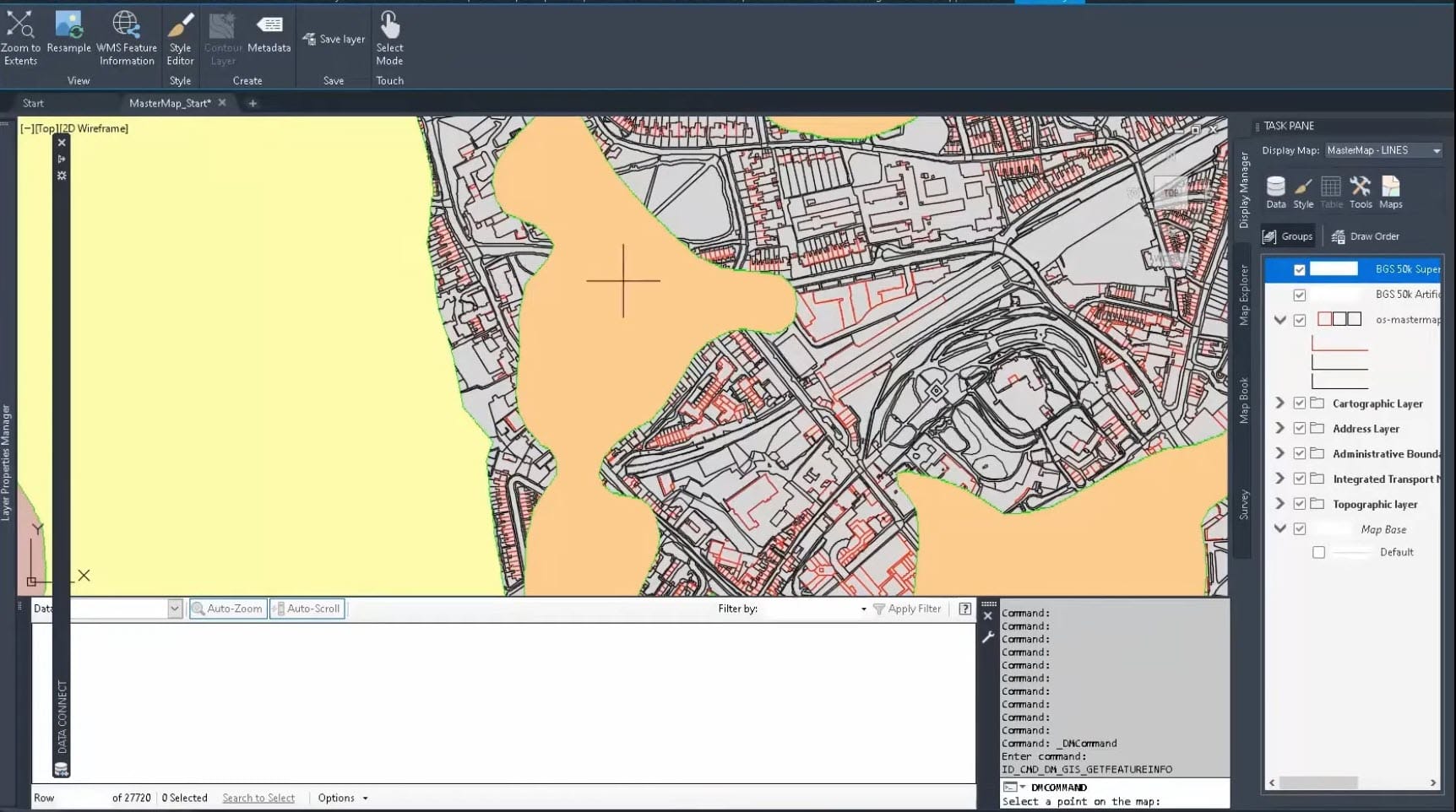Open Data menu in Task Pane
The image size is (1456, 812).
1275,192
